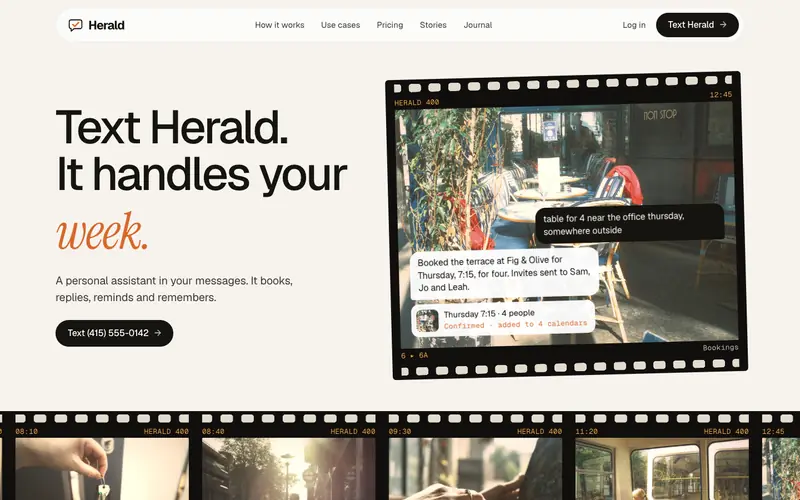Click the Text (415) 555-0142 button
The width and height of the screenshot is (800, 500).
(x=114, y=333)
